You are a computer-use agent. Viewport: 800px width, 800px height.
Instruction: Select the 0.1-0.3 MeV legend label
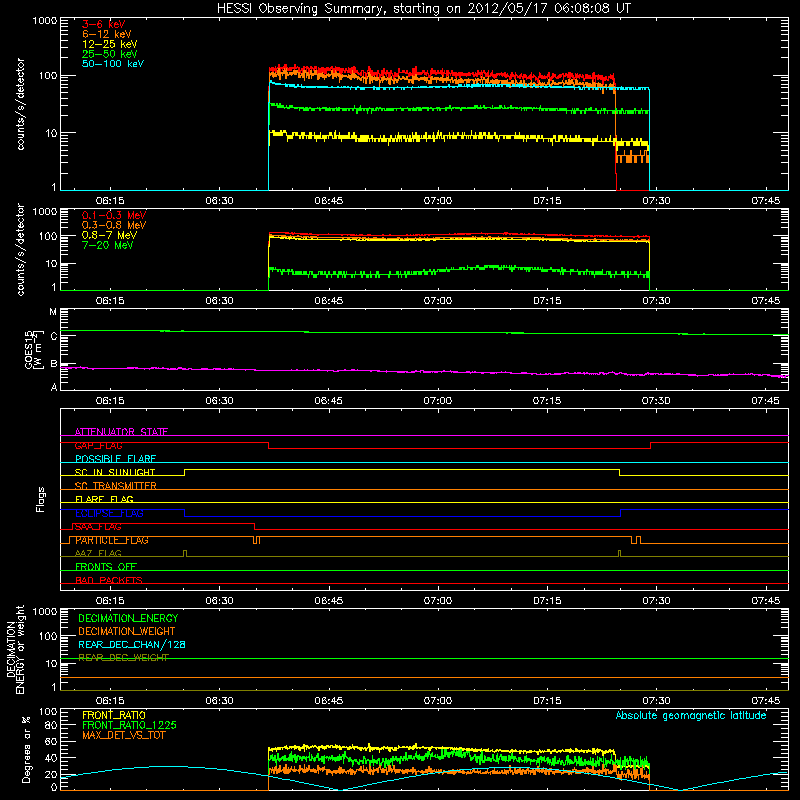(x=114, y=215)
